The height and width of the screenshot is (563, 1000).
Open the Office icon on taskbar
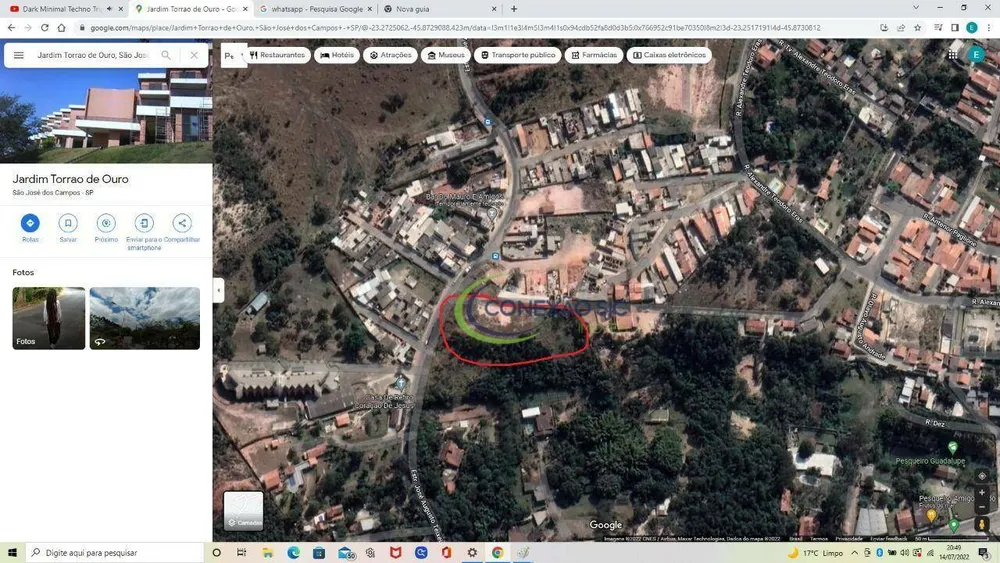pyautogui.click(x=446, y=553)
